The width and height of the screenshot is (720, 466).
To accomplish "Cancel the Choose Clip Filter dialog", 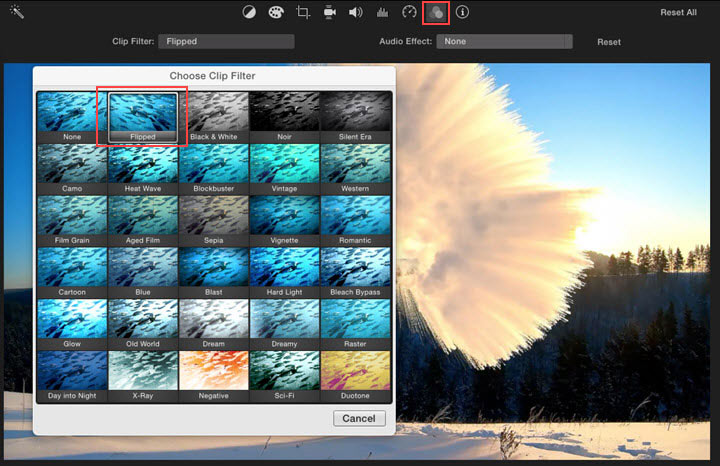I will (359, 418).
